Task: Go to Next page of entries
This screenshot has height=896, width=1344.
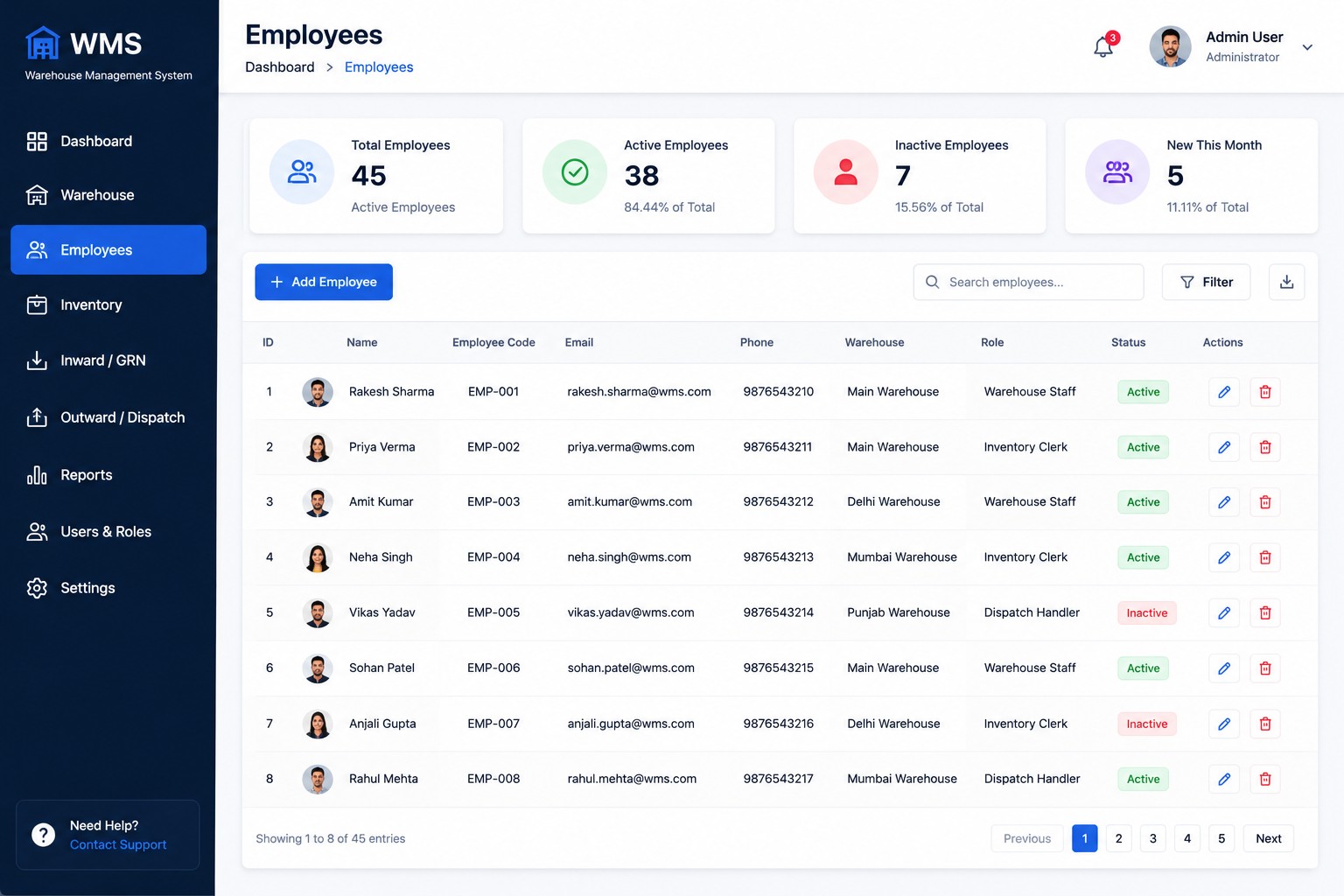Action: (x=1268, y=838)
